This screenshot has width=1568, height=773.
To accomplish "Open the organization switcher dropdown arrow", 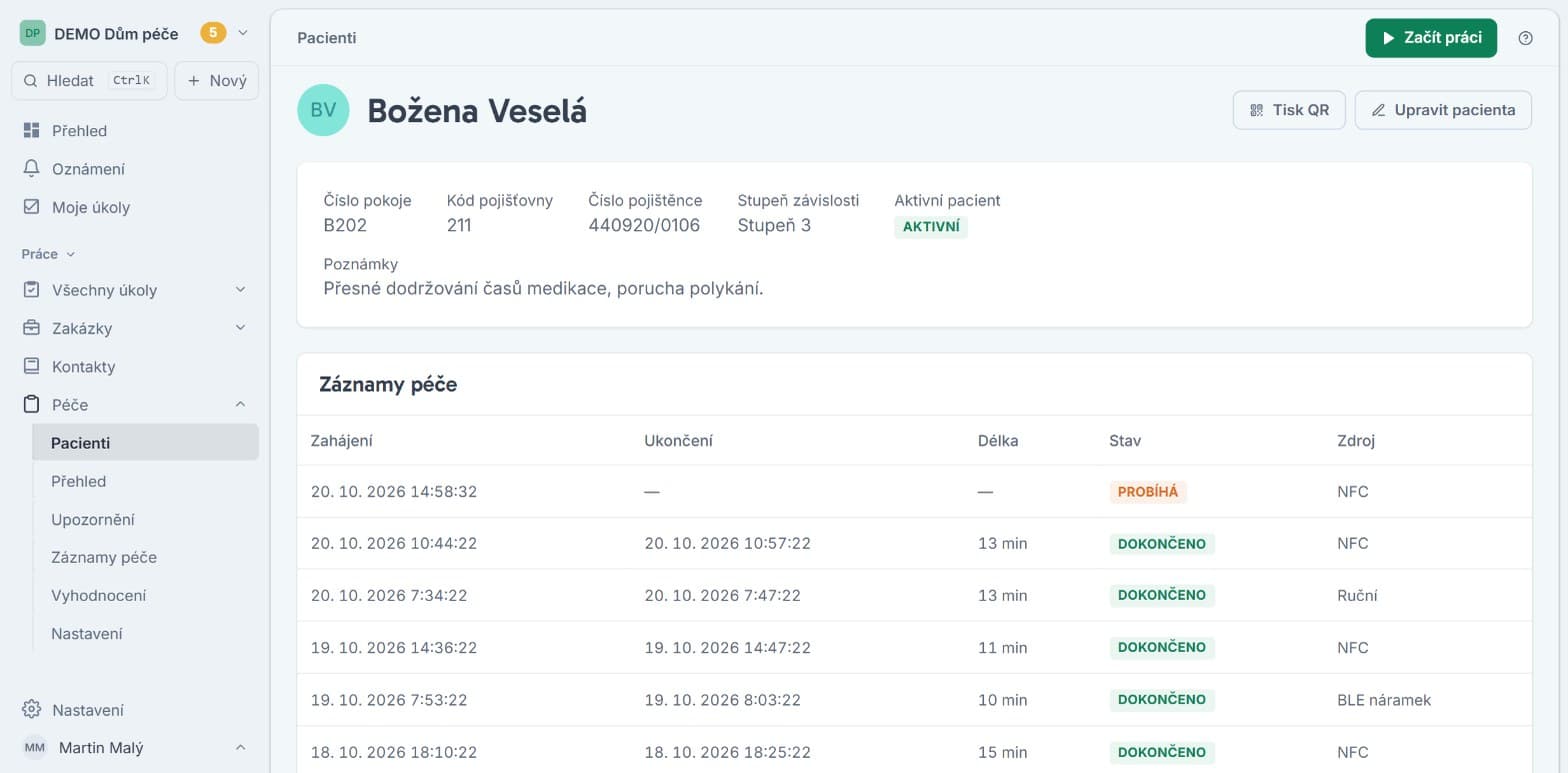I will point(242,33).
